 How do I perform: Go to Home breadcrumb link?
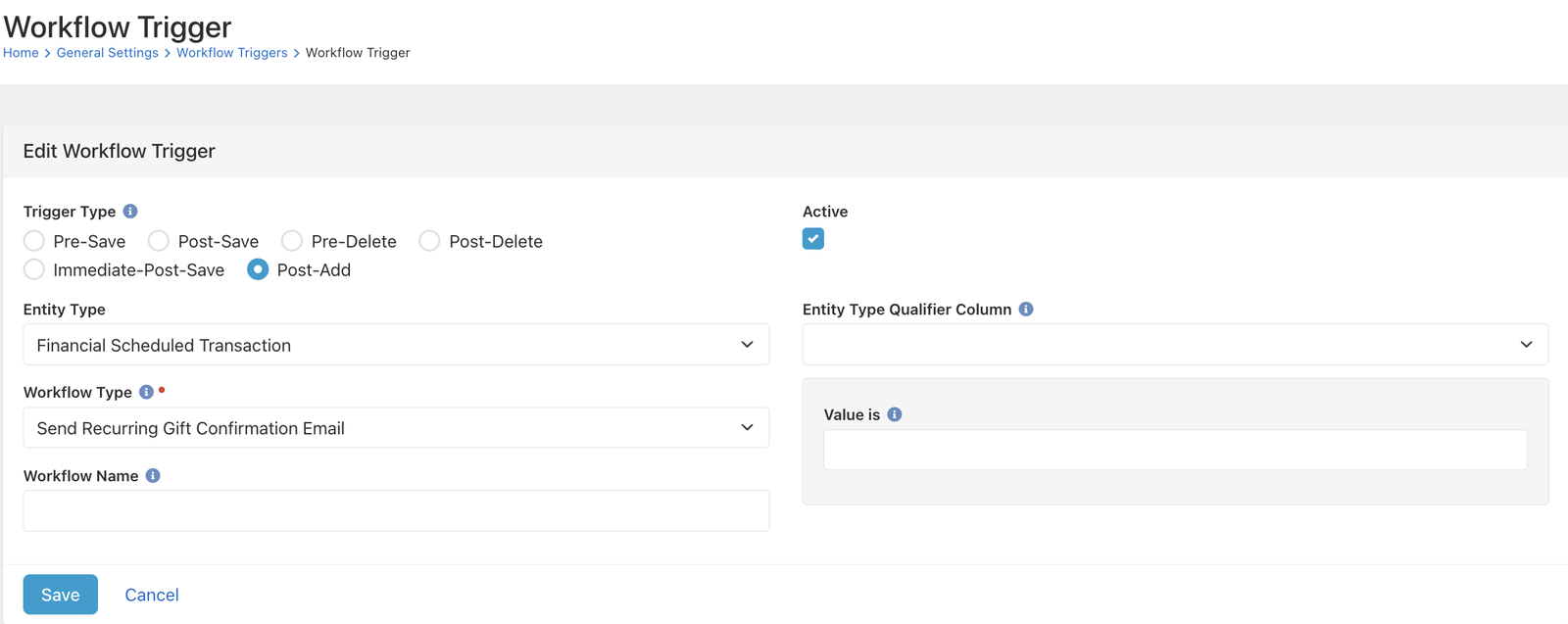(21, 53)
